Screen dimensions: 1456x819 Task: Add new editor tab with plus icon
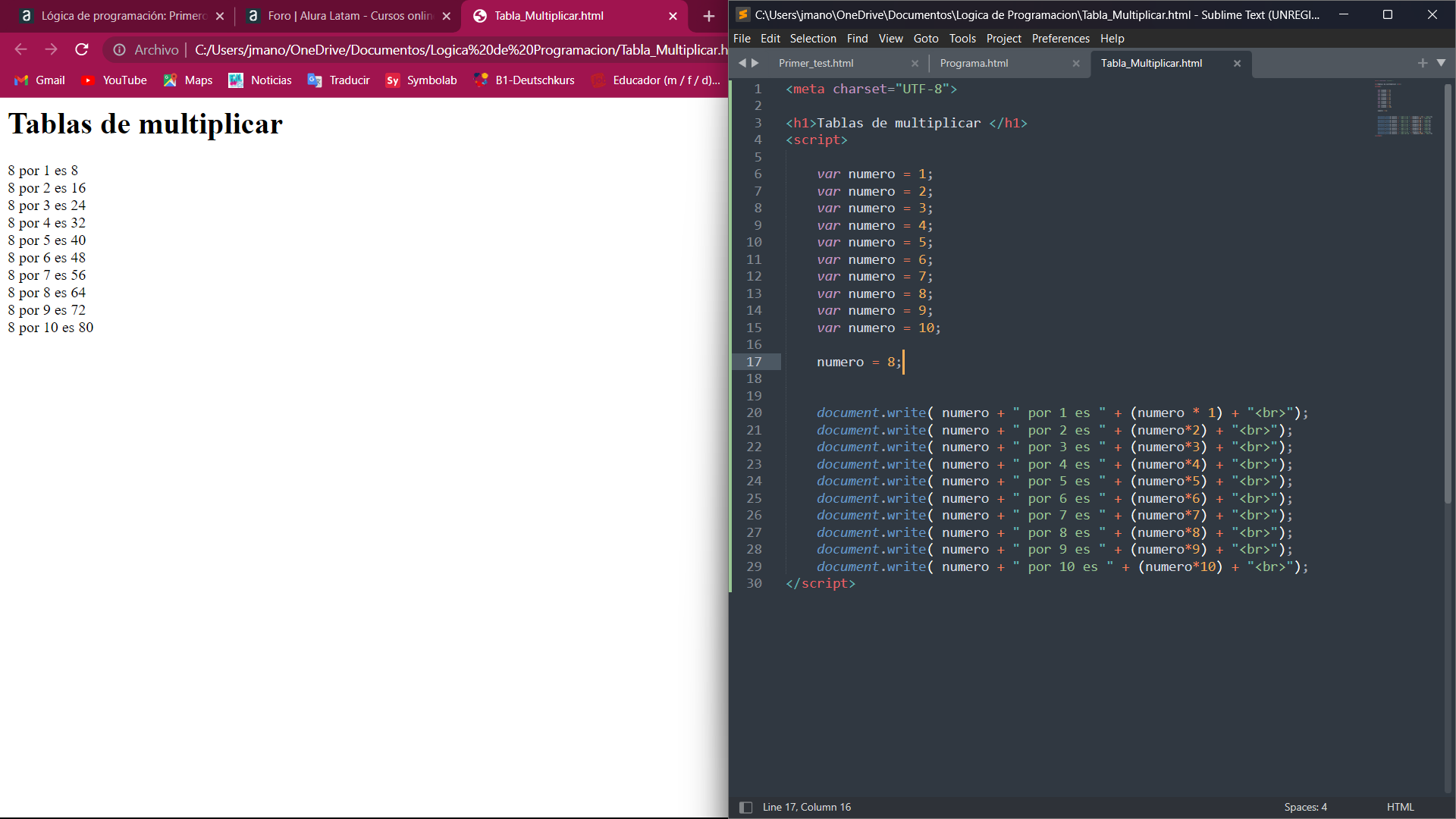click(1423, 63)
